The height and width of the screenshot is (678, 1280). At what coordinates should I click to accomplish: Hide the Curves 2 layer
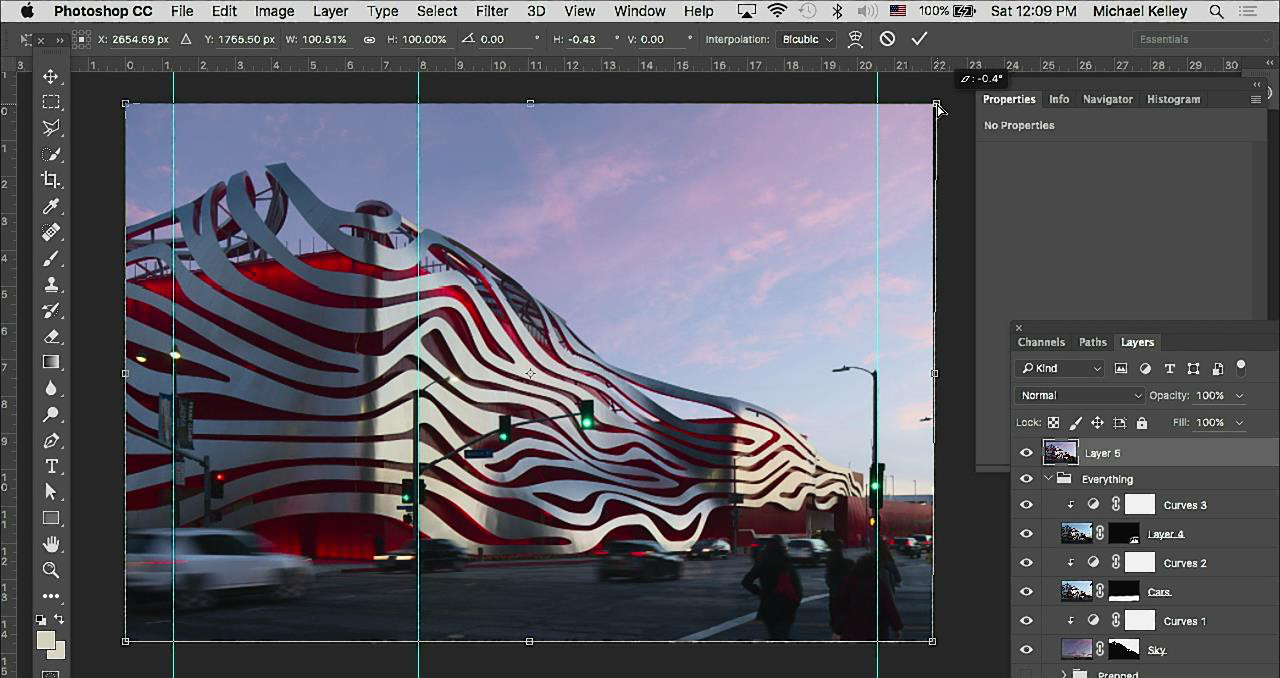[1026, 563]
